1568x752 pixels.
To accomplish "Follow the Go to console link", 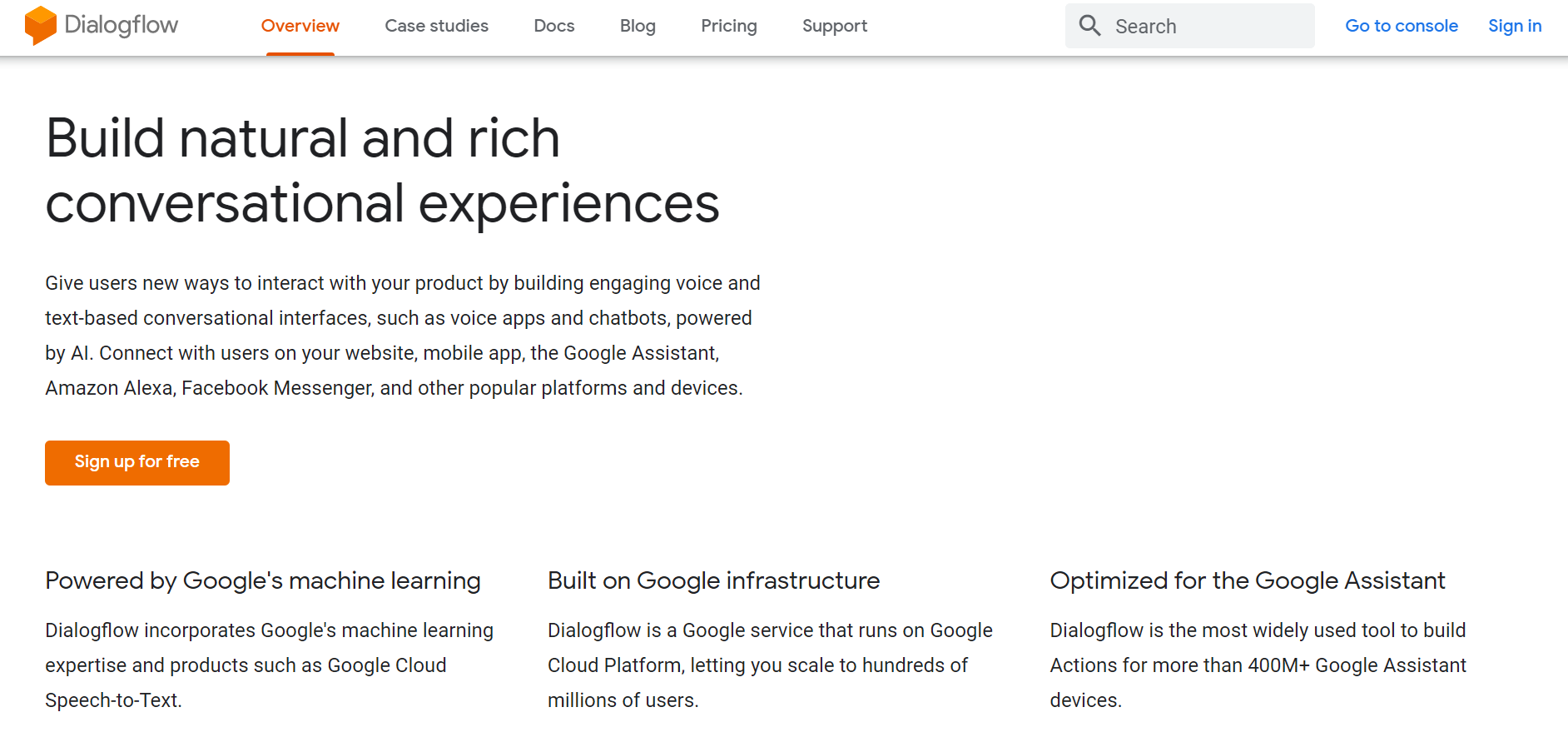I will [x=1402, y=26].
